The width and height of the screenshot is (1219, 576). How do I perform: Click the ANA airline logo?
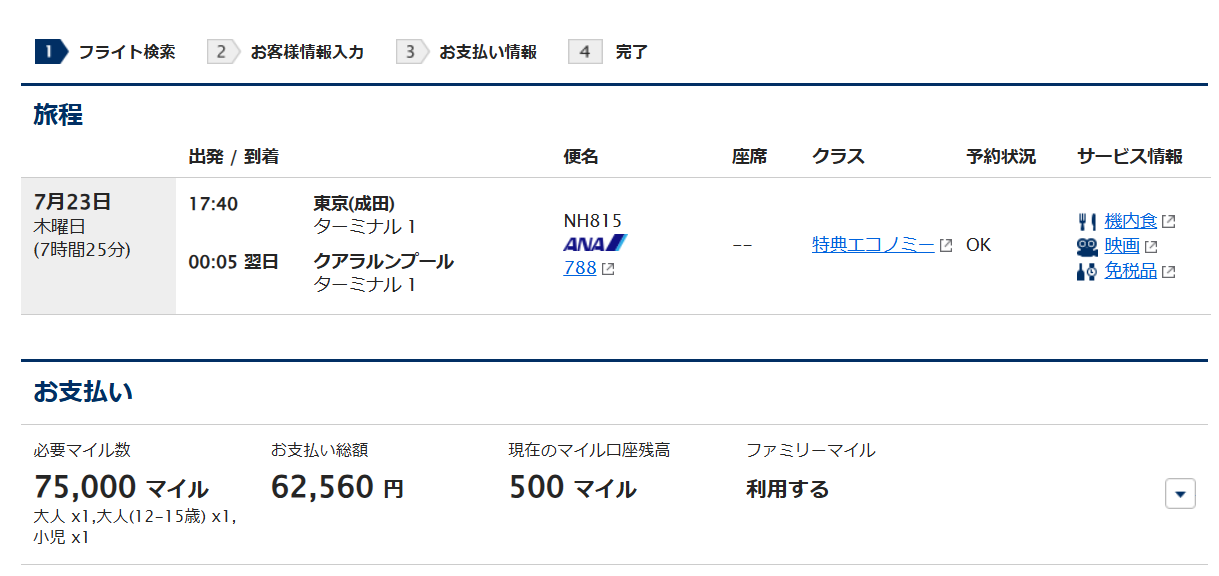pyautogui.click(x=595, y=243)
